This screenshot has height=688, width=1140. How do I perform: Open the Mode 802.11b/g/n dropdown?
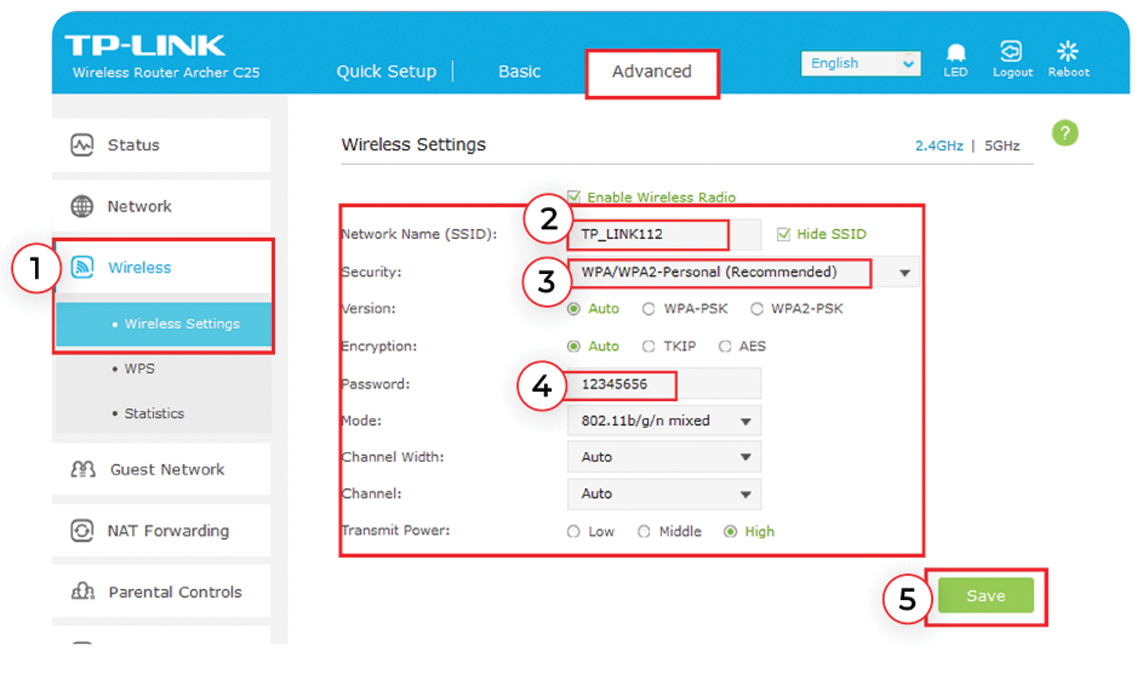(664, 421)
